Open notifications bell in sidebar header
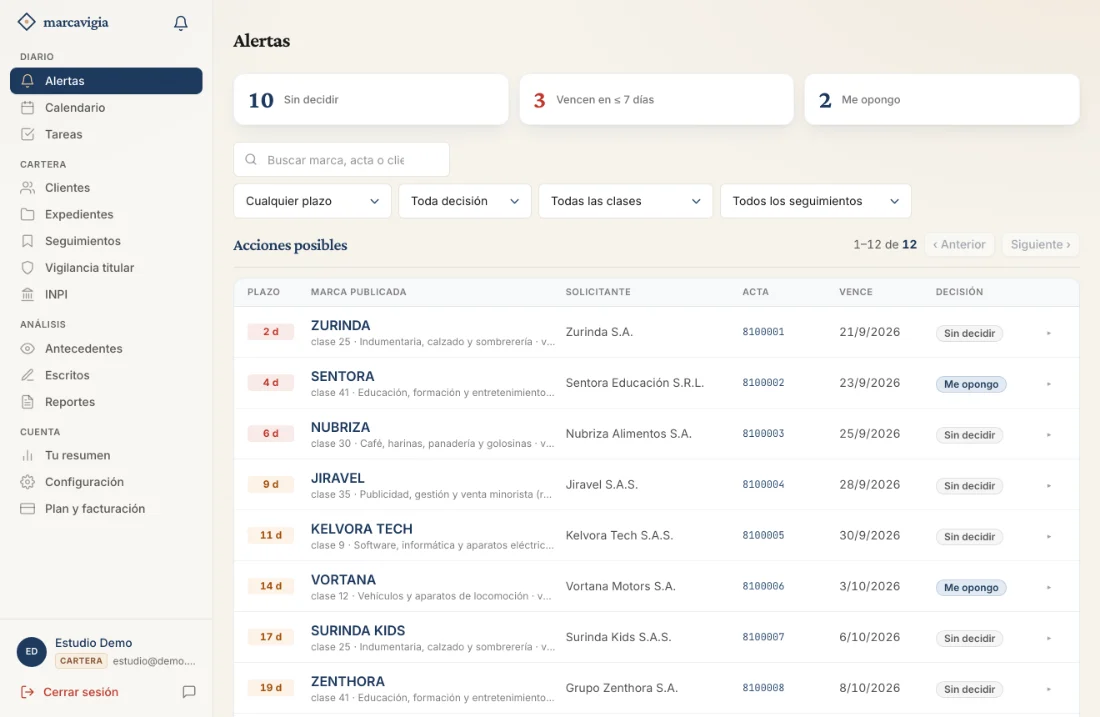Viewport: 1100px width, 717px height. pyautogui.click(x=180, y=23)
